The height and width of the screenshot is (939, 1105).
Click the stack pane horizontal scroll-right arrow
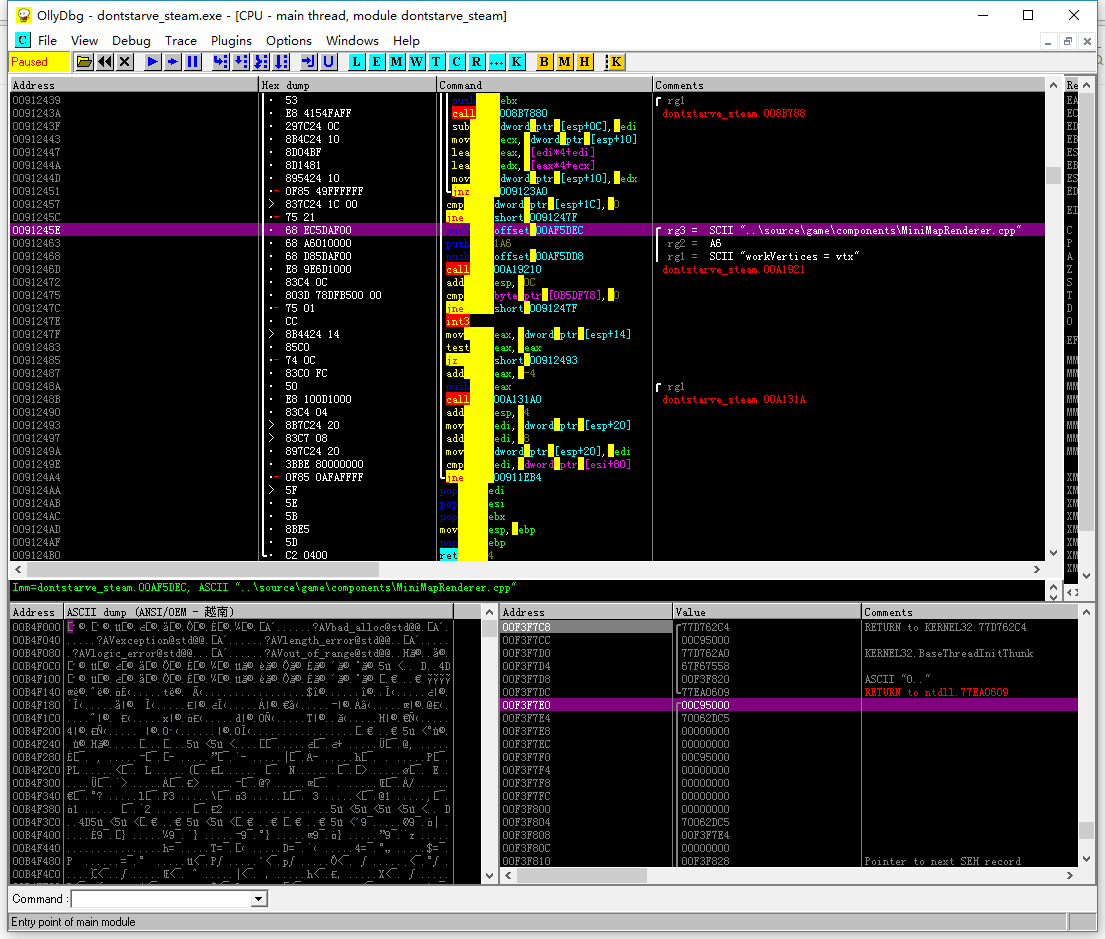tap(1070, 875)
